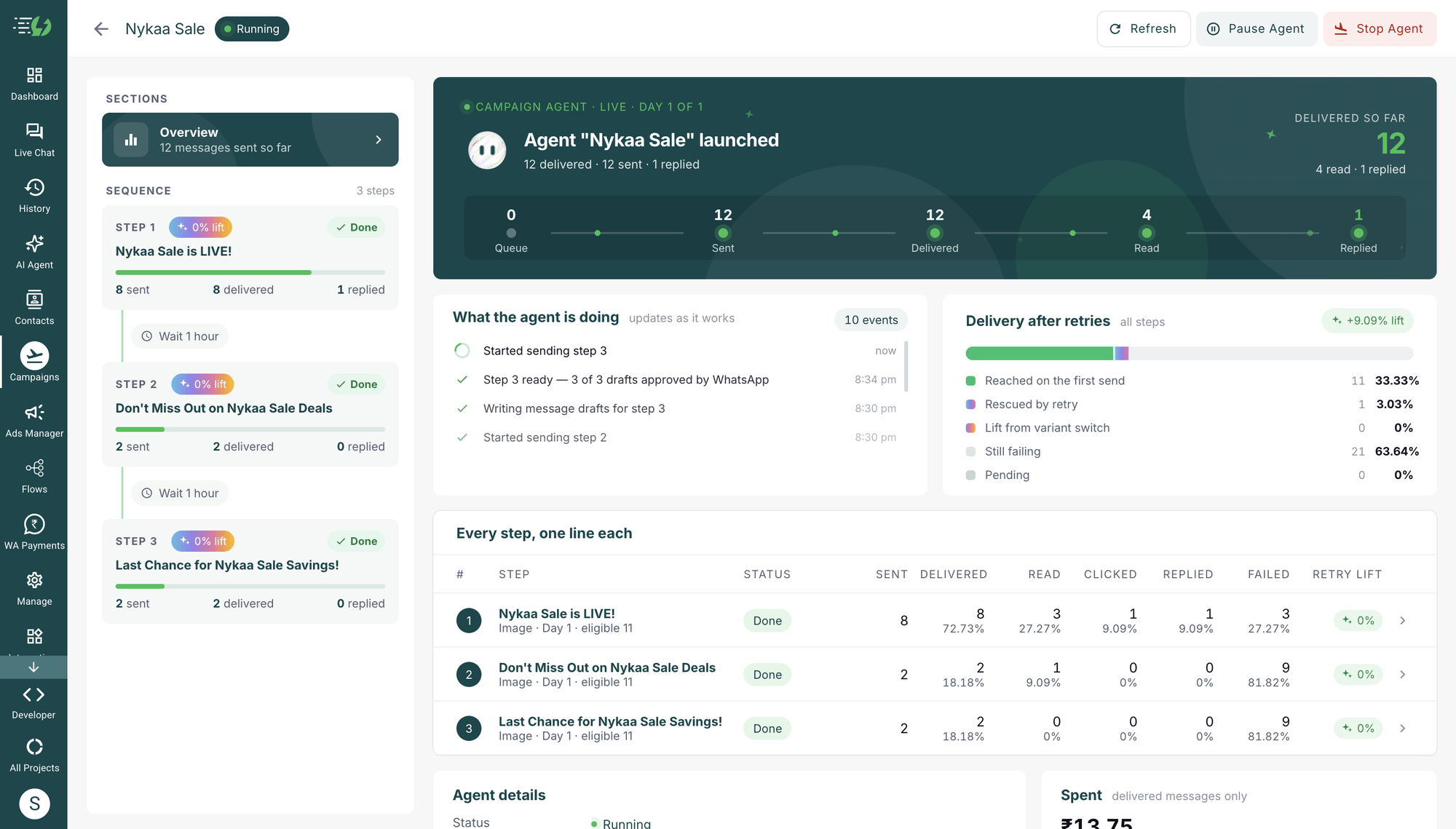The width and height of the screenshot is (1456, 829).
Task: Open the Overview section card
Action: pyautogui.click(x=250, y=140)
